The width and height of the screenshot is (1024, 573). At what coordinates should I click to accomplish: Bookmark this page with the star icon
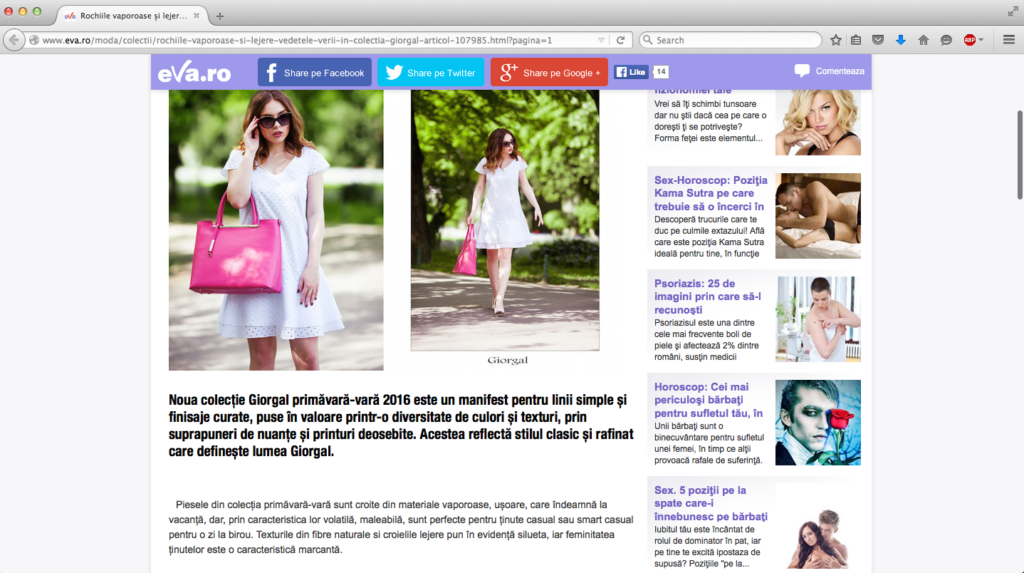click(x=836, y=40)
